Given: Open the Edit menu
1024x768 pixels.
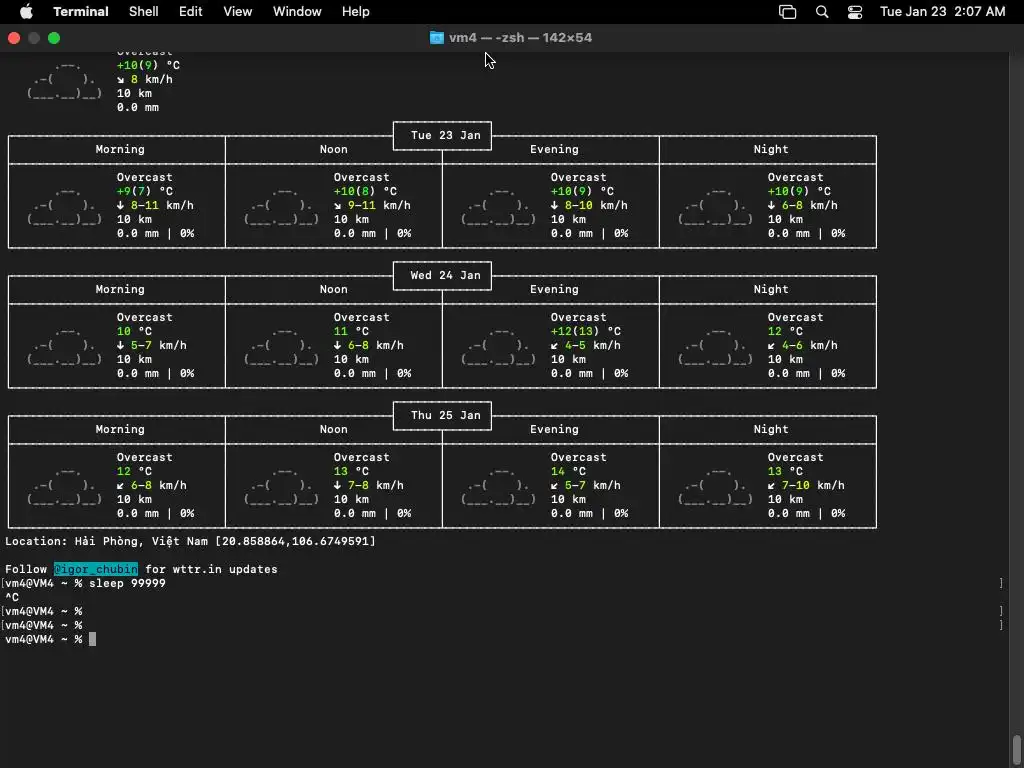Looking at the screenshot, I should 191,12.
